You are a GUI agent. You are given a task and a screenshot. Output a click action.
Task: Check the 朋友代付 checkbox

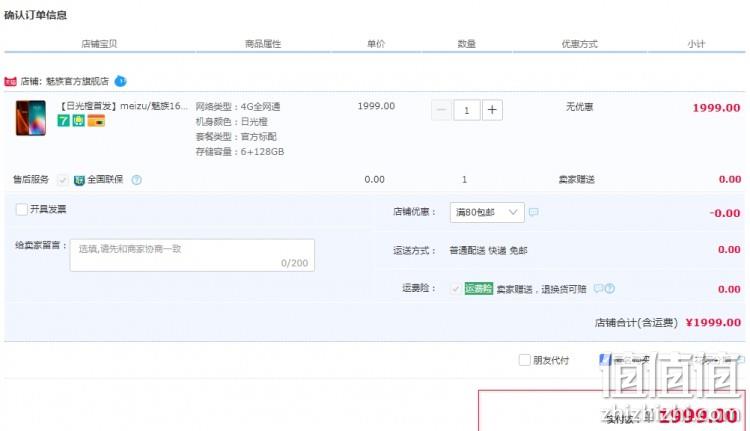point(525,360)
